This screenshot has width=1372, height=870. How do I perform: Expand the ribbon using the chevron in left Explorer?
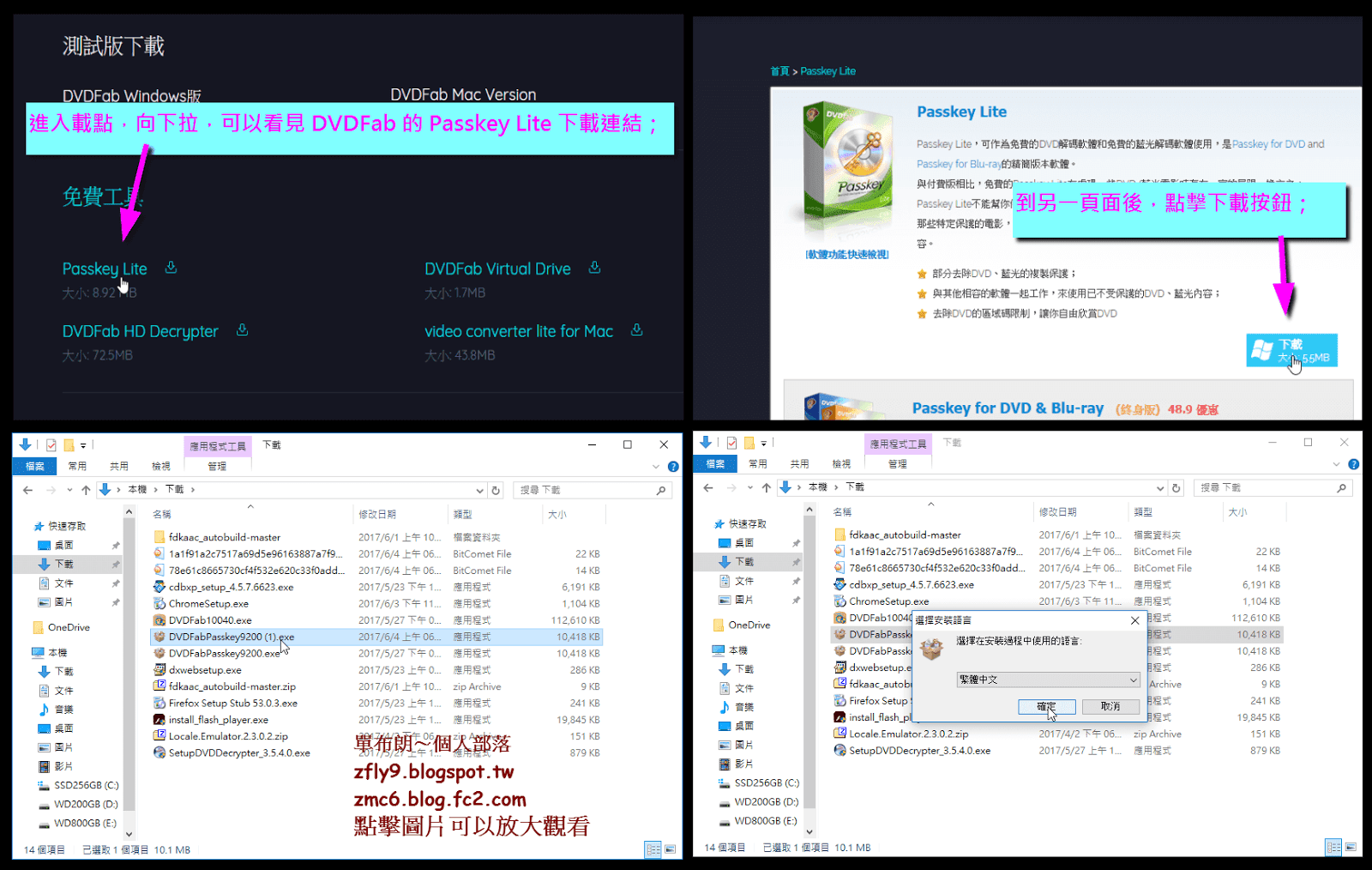point(656,467)
